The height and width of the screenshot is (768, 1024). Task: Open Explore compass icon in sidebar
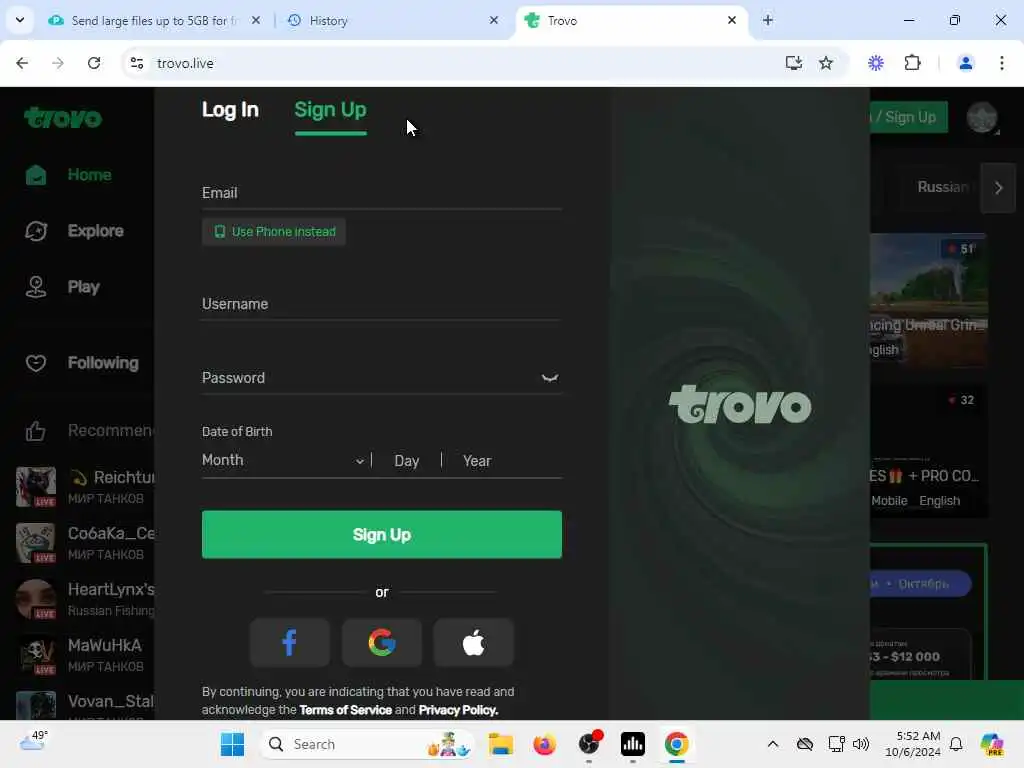tap(36, 231)
